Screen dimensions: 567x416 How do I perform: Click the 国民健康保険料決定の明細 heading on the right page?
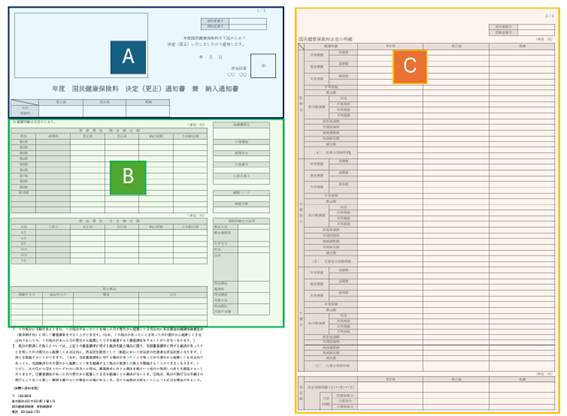coord(325,39)
